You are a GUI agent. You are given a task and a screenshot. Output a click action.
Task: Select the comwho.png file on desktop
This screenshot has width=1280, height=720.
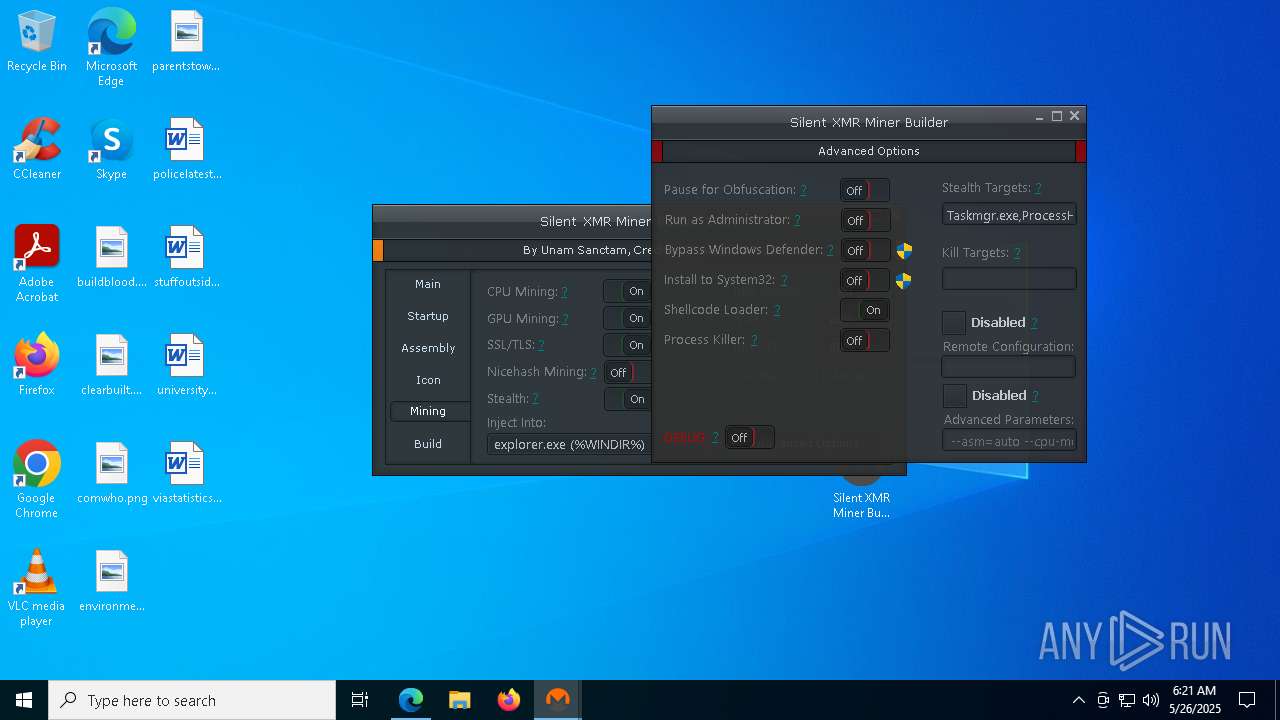111,473
